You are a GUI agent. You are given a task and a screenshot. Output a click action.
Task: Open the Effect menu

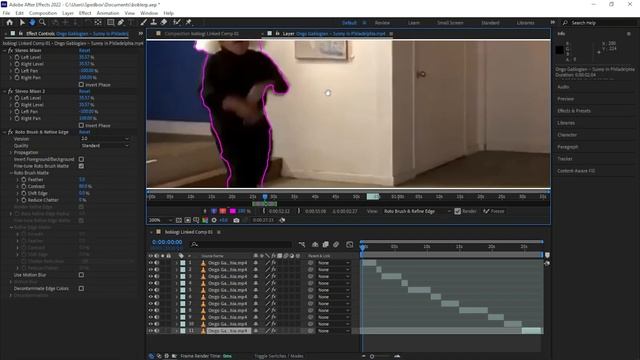(85, 13)
